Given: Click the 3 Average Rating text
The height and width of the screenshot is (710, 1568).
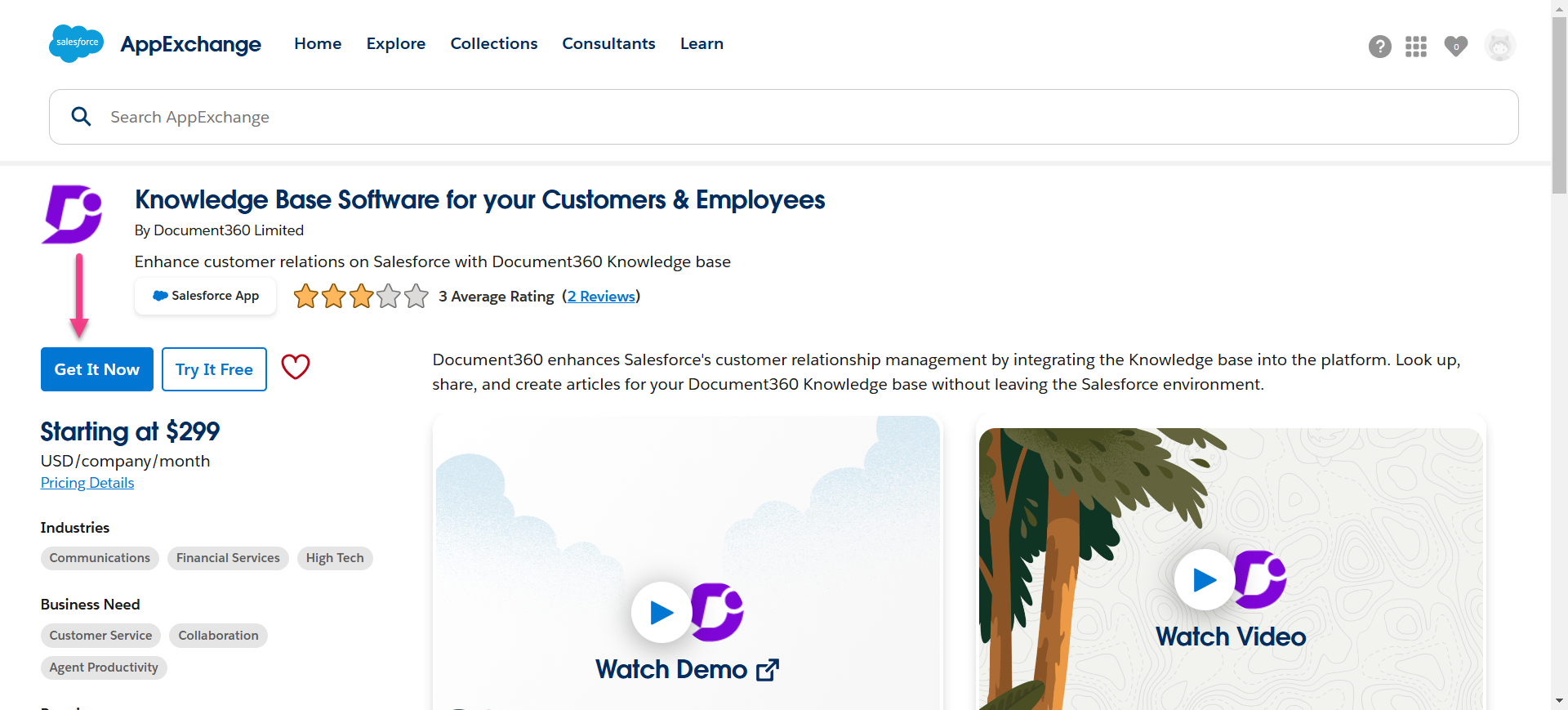Looking at the screenshot, I should tap(497, 297).
